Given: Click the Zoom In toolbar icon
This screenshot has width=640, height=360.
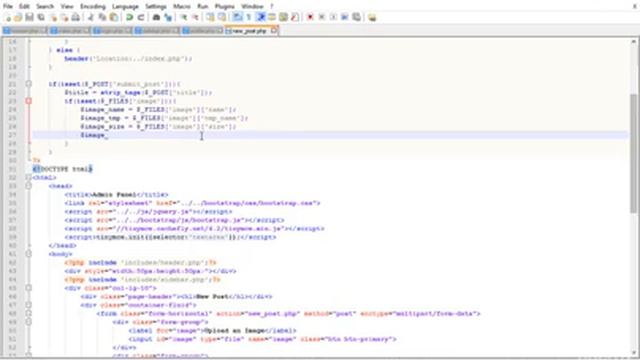Looking at the screenshot, I should (x=184, y=17).
